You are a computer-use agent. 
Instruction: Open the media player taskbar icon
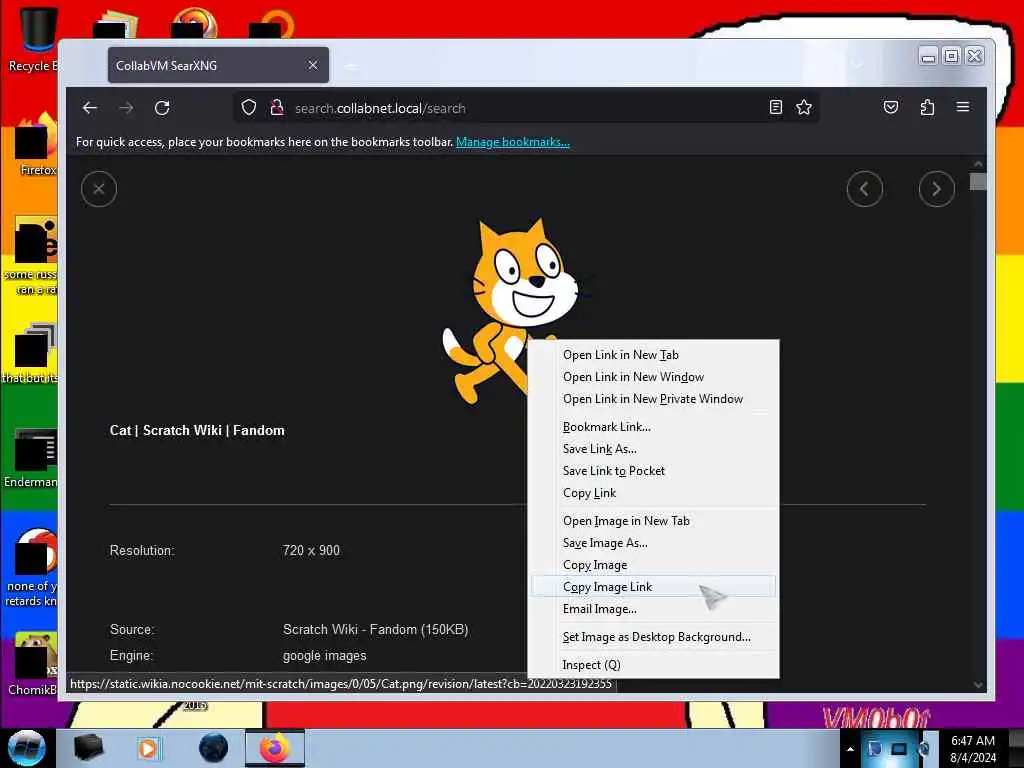coord(148,748)
